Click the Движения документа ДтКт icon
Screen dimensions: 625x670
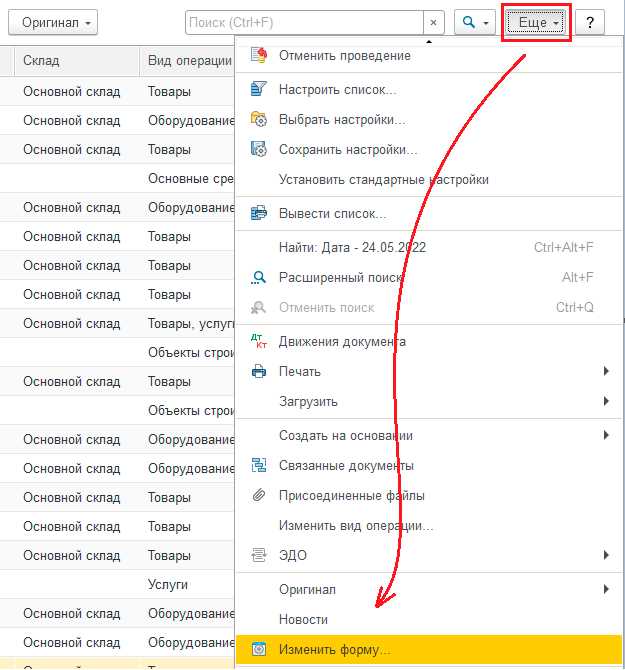[258, 341]
